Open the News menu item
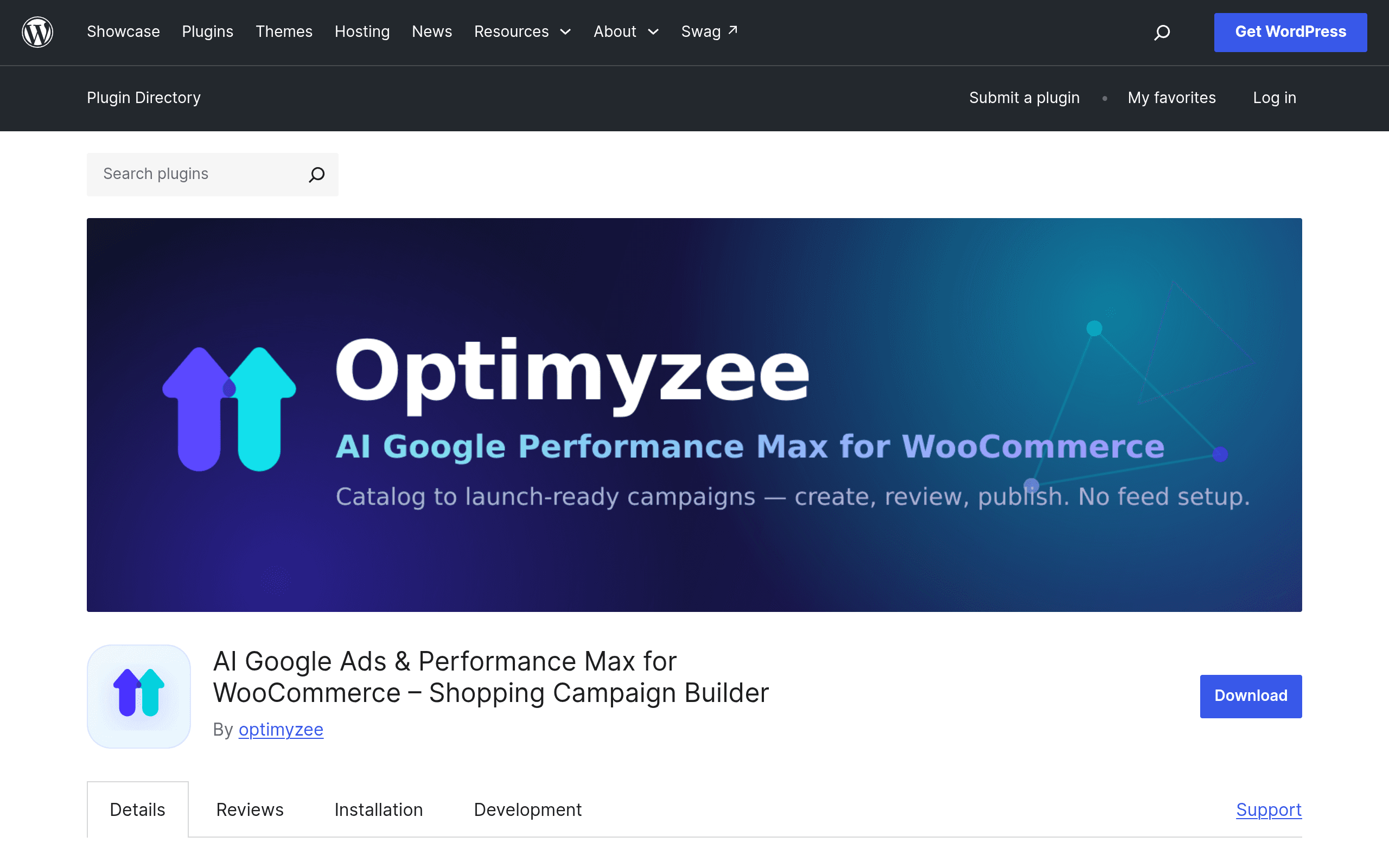 click(432, 31)
